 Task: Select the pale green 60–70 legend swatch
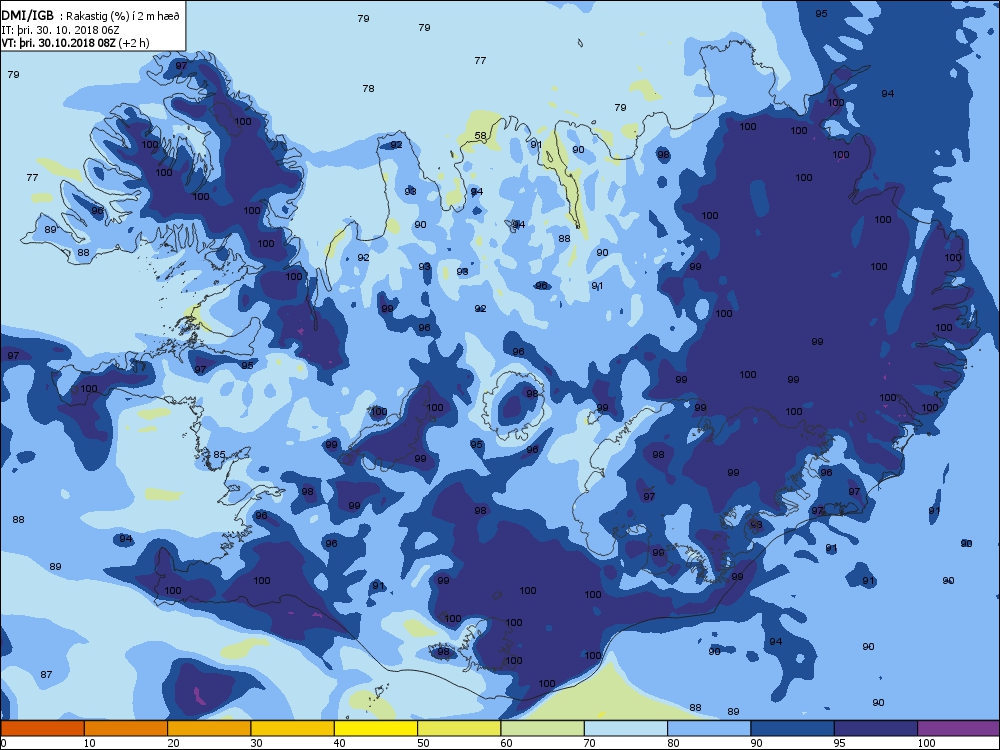(x=543, y=728)
